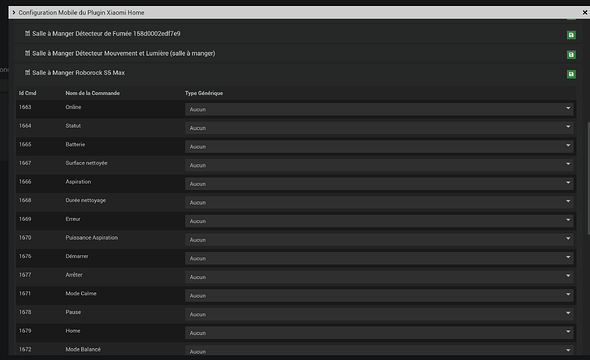Click command name Aspiration
The image size is (590, 360).
(78, 182)
